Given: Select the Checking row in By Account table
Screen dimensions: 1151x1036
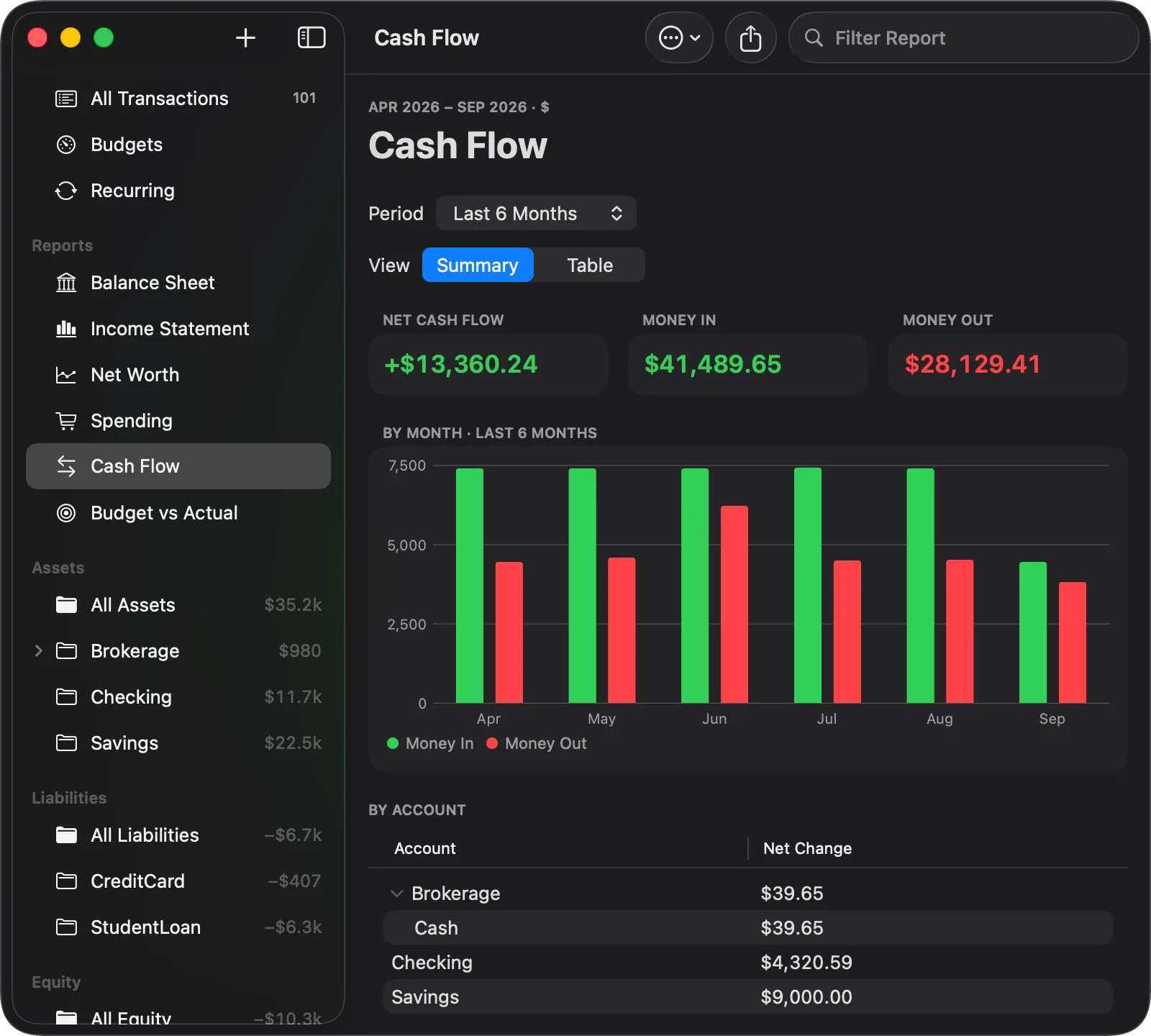Looking at the screenshot, I should pyautogui.click(x=748, y=963).
